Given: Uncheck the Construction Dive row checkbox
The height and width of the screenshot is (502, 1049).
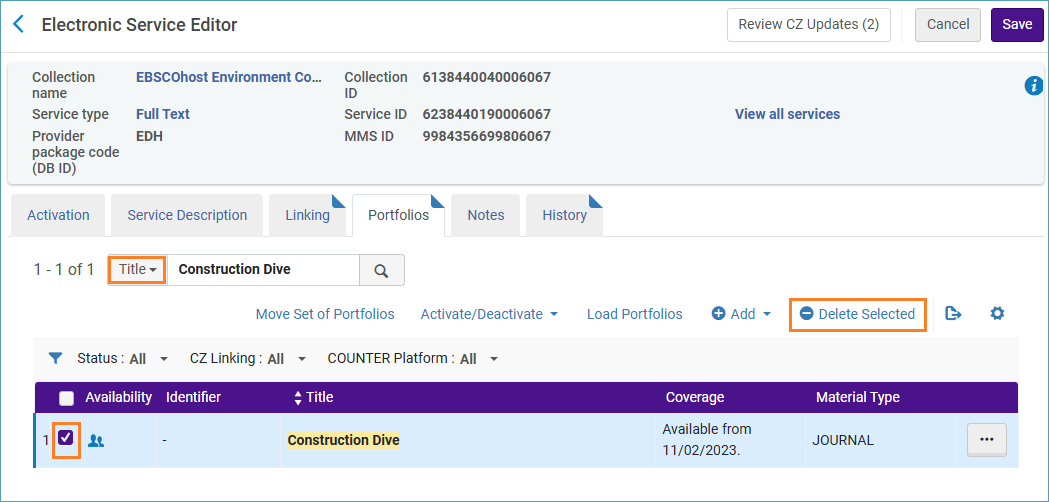Looking at the screenshot, I should 65,439.
